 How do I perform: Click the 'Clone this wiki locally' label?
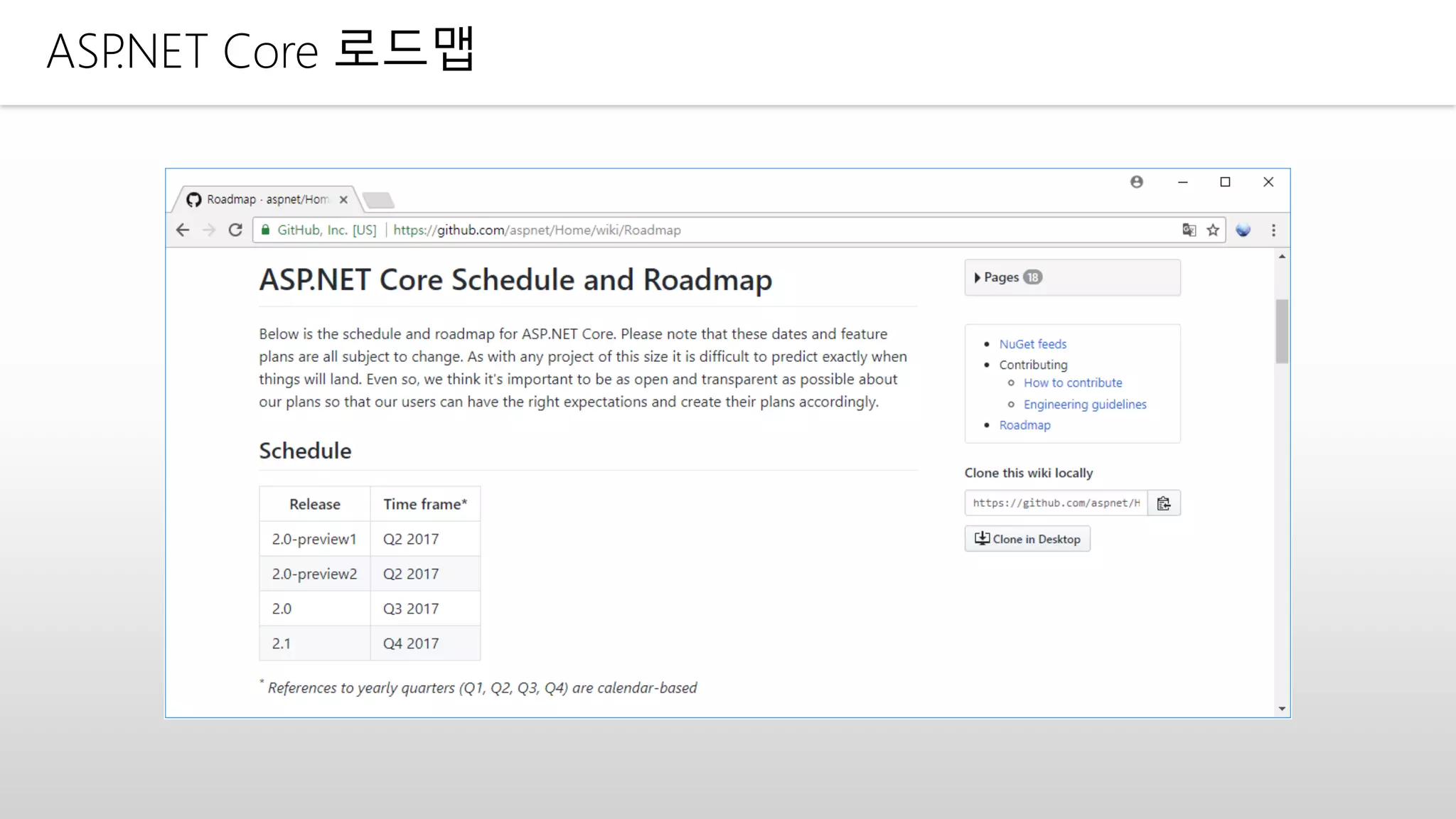[1028, 473]
